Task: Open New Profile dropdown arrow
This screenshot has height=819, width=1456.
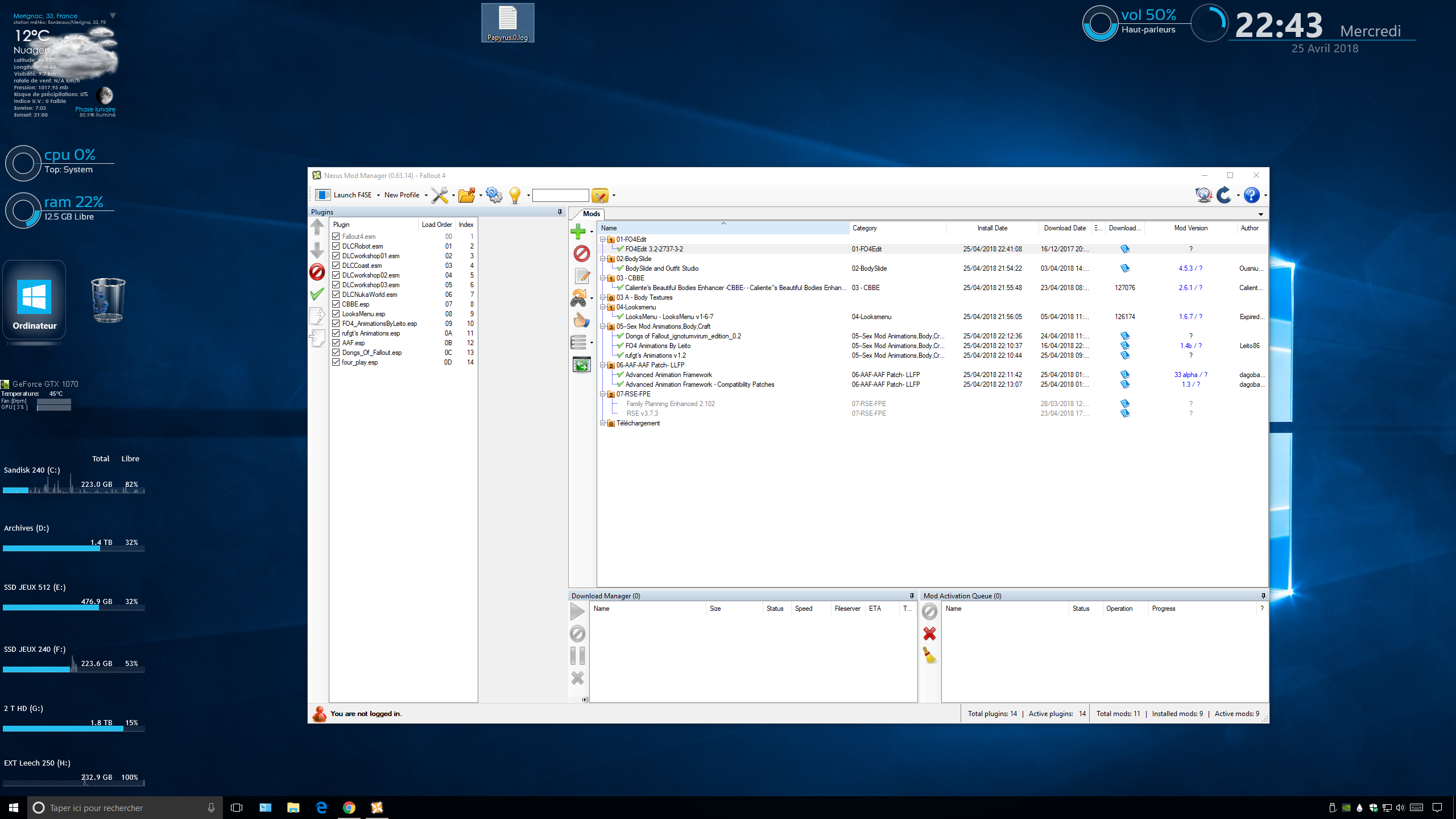Action: (x=426, y=196)
